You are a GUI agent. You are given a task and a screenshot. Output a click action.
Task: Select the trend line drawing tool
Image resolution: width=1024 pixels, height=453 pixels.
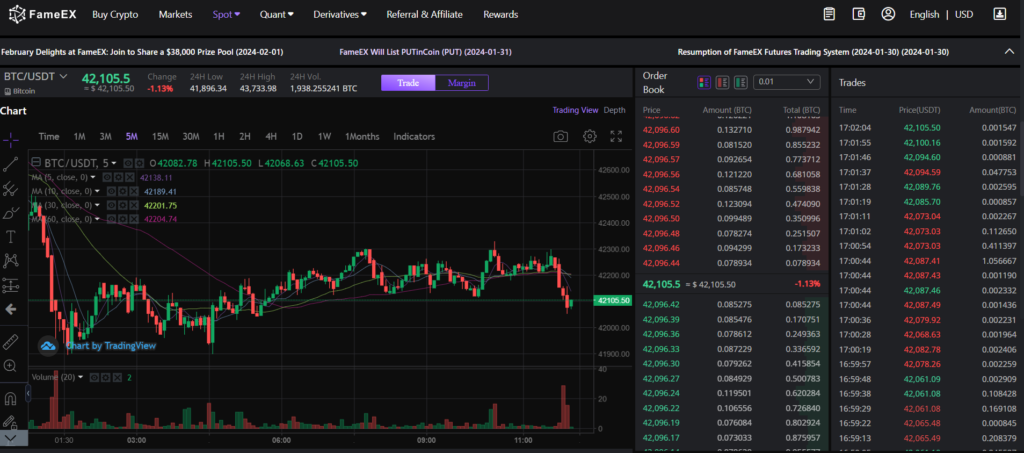click(10, 164)
